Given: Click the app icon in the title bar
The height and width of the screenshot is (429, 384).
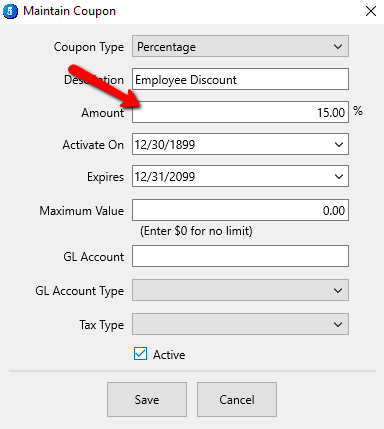Looking at the screenshot, I should tap(10, 11).
